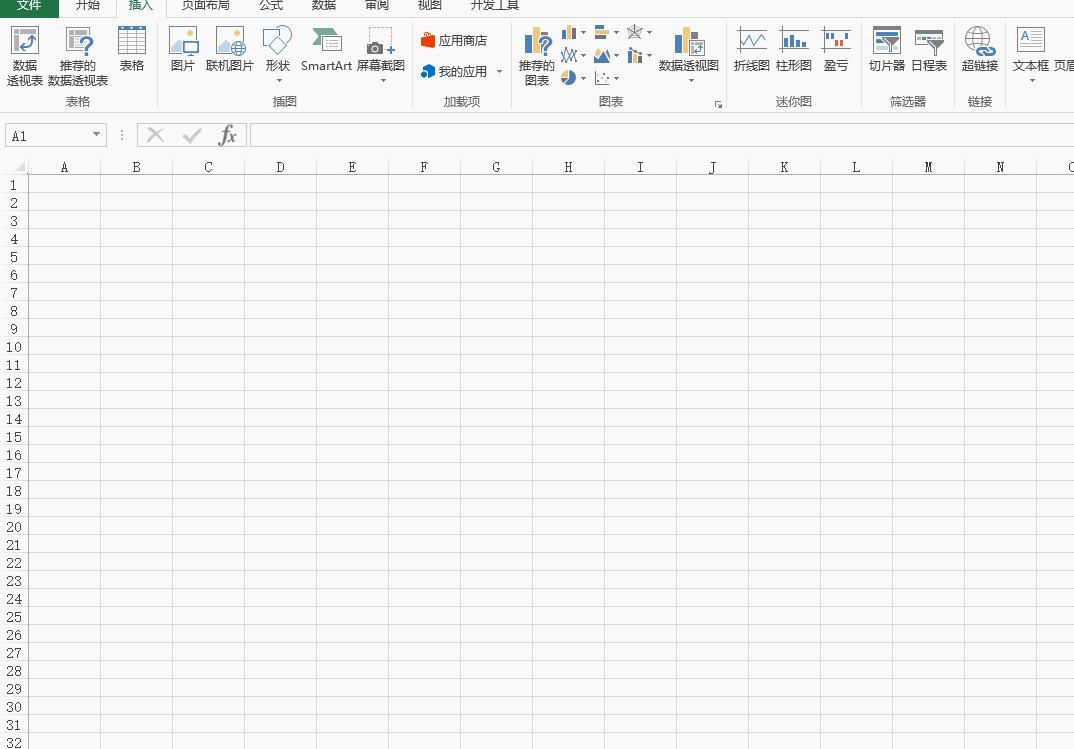This screenshot has height=749, width=1074.
Task: Insert a PivotTable (数据透视表)
Action: point(25,56)
